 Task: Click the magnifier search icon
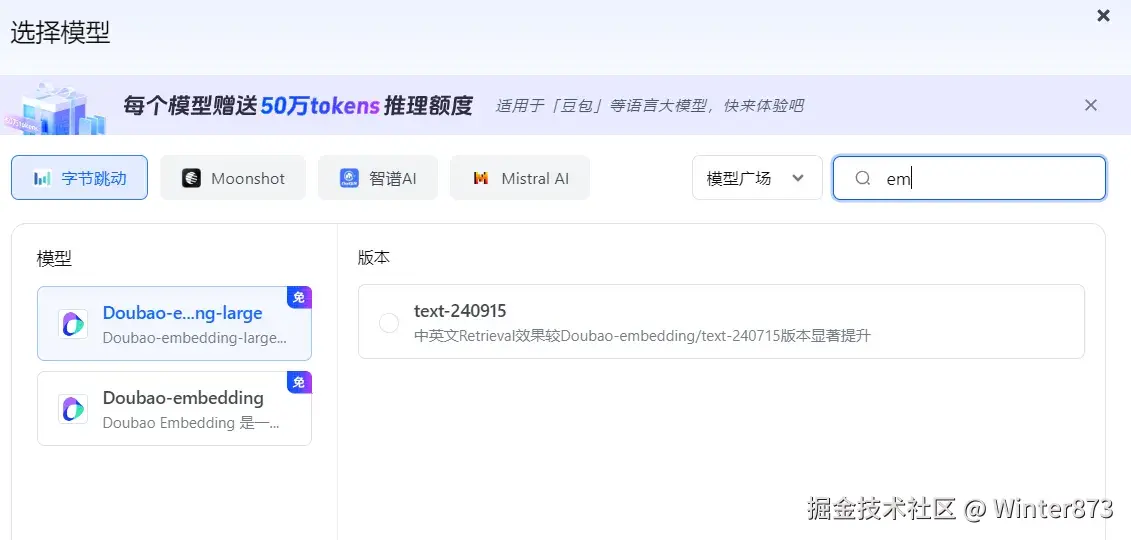863,178
